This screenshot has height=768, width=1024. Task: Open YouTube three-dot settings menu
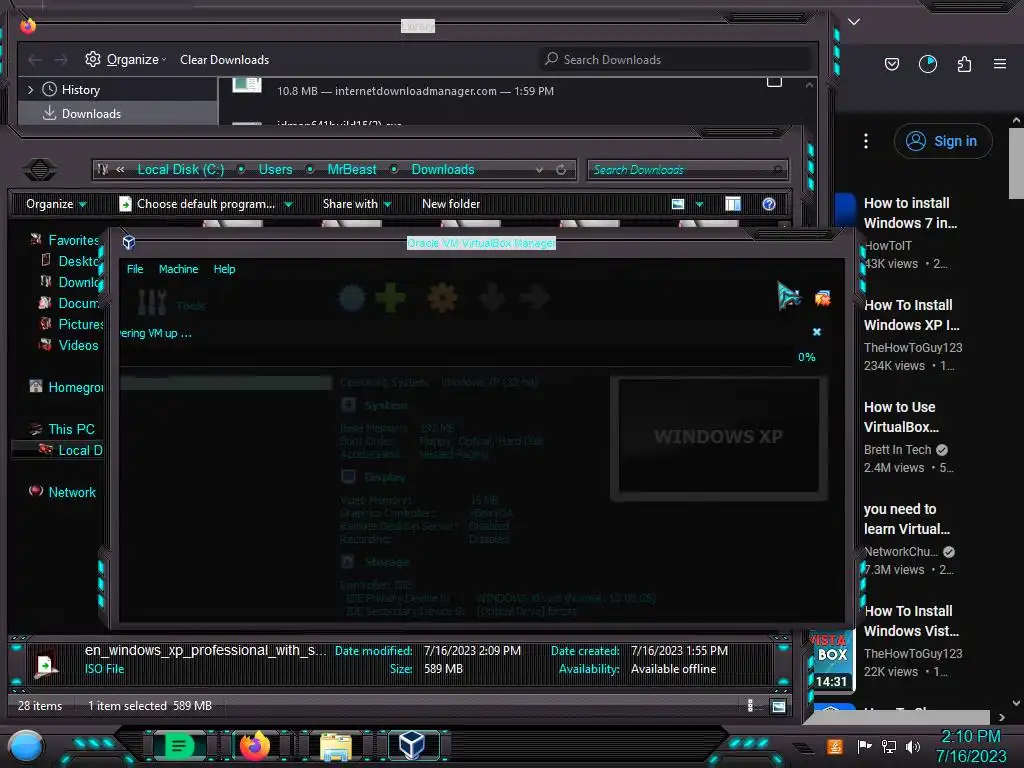866,141
